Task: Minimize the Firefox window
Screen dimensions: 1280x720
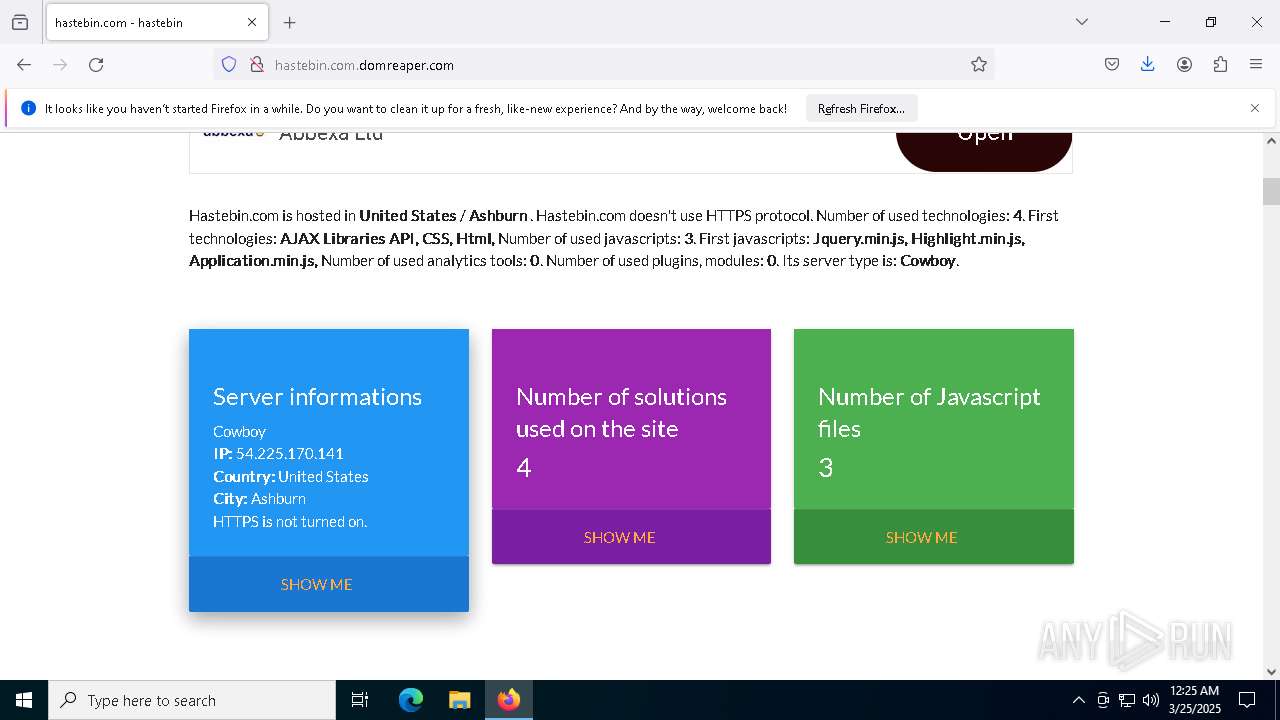Action: click(1165, 22)
